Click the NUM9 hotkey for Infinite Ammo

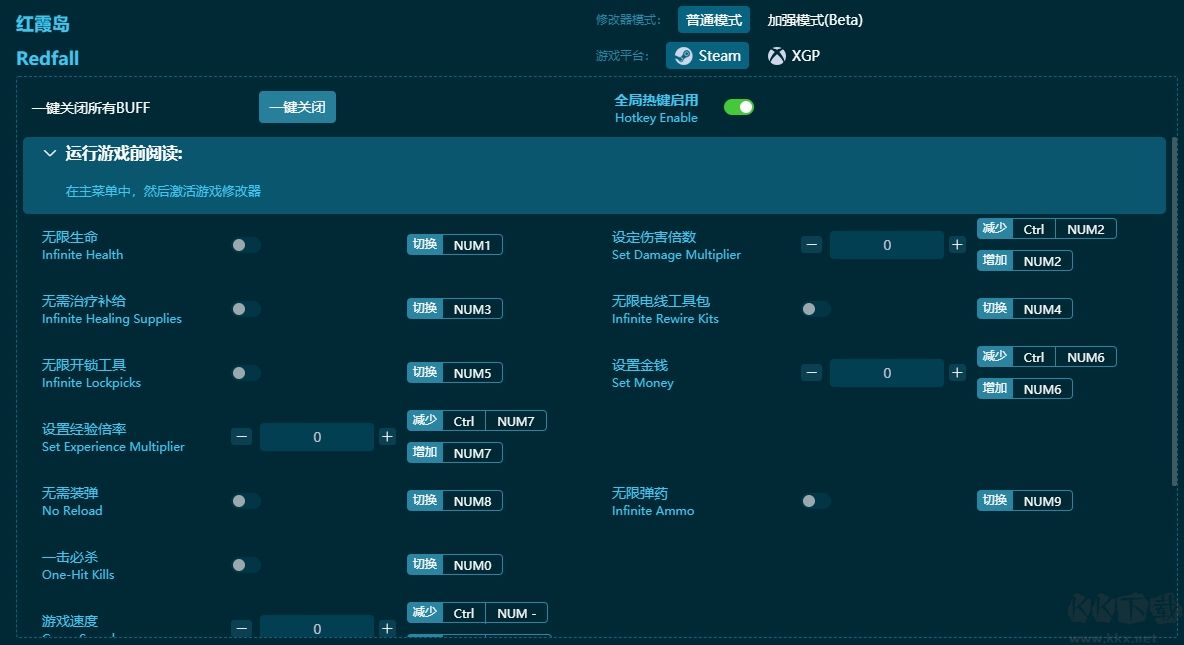click(1025, 501)
